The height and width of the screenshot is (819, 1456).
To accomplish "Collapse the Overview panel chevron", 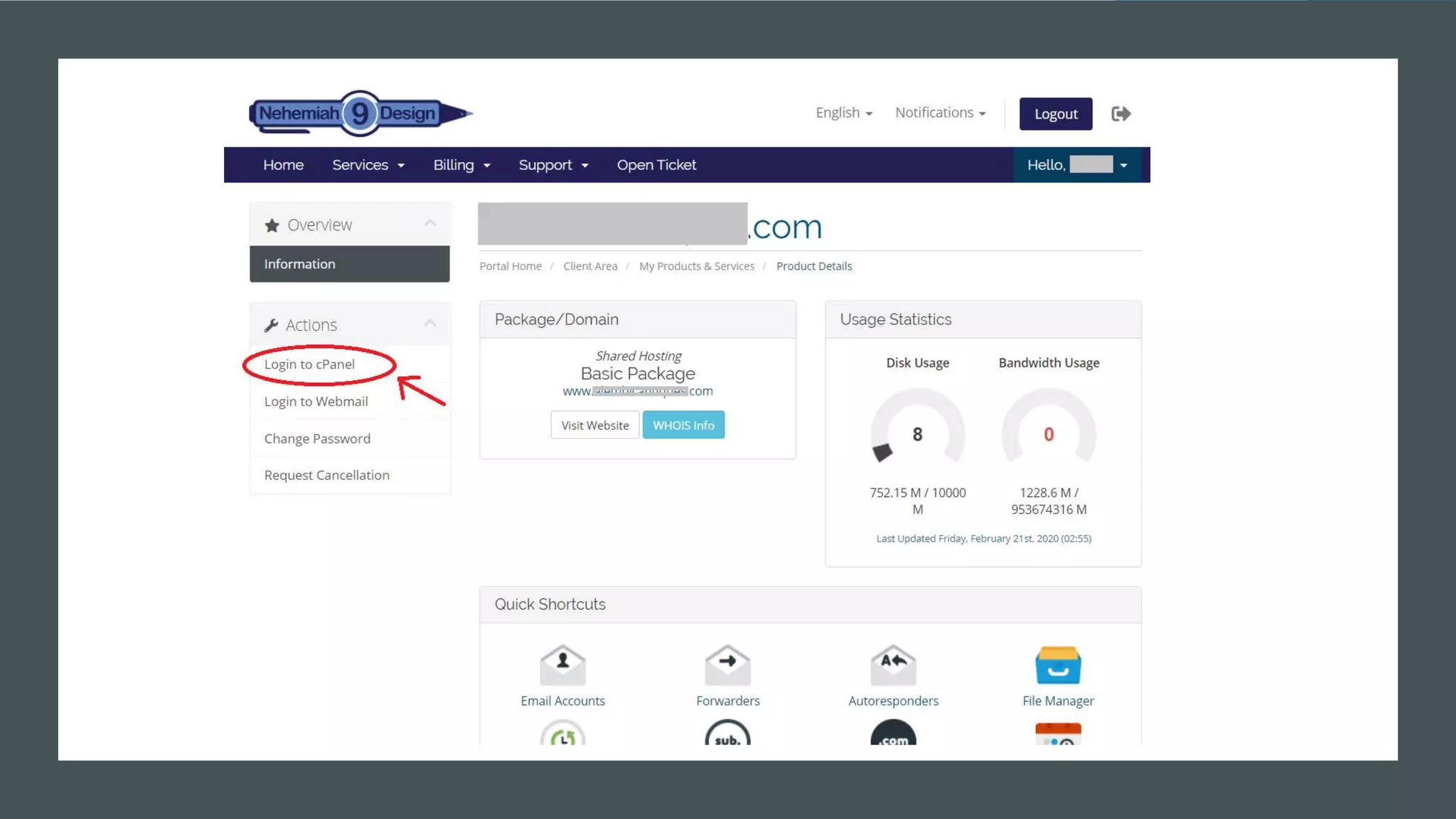I will [x=430, y=224].
